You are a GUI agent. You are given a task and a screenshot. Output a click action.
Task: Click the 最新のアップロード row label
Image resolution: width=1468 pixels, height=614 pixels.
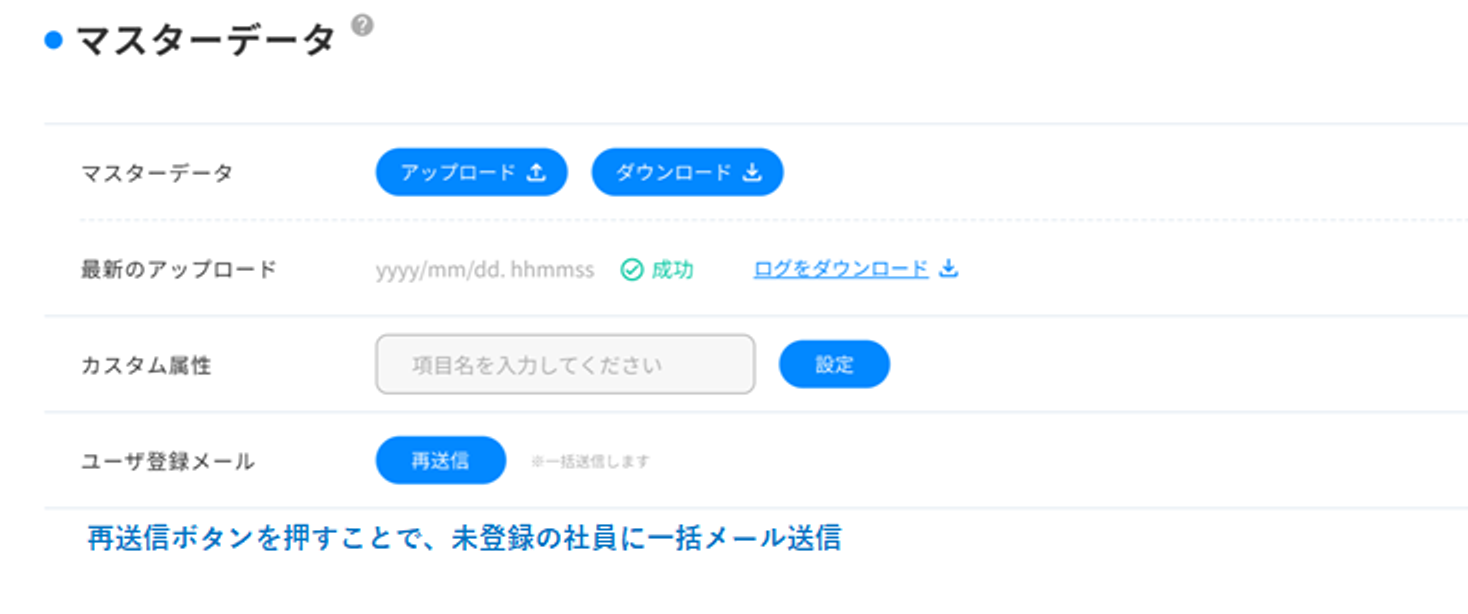click(179, 269)
